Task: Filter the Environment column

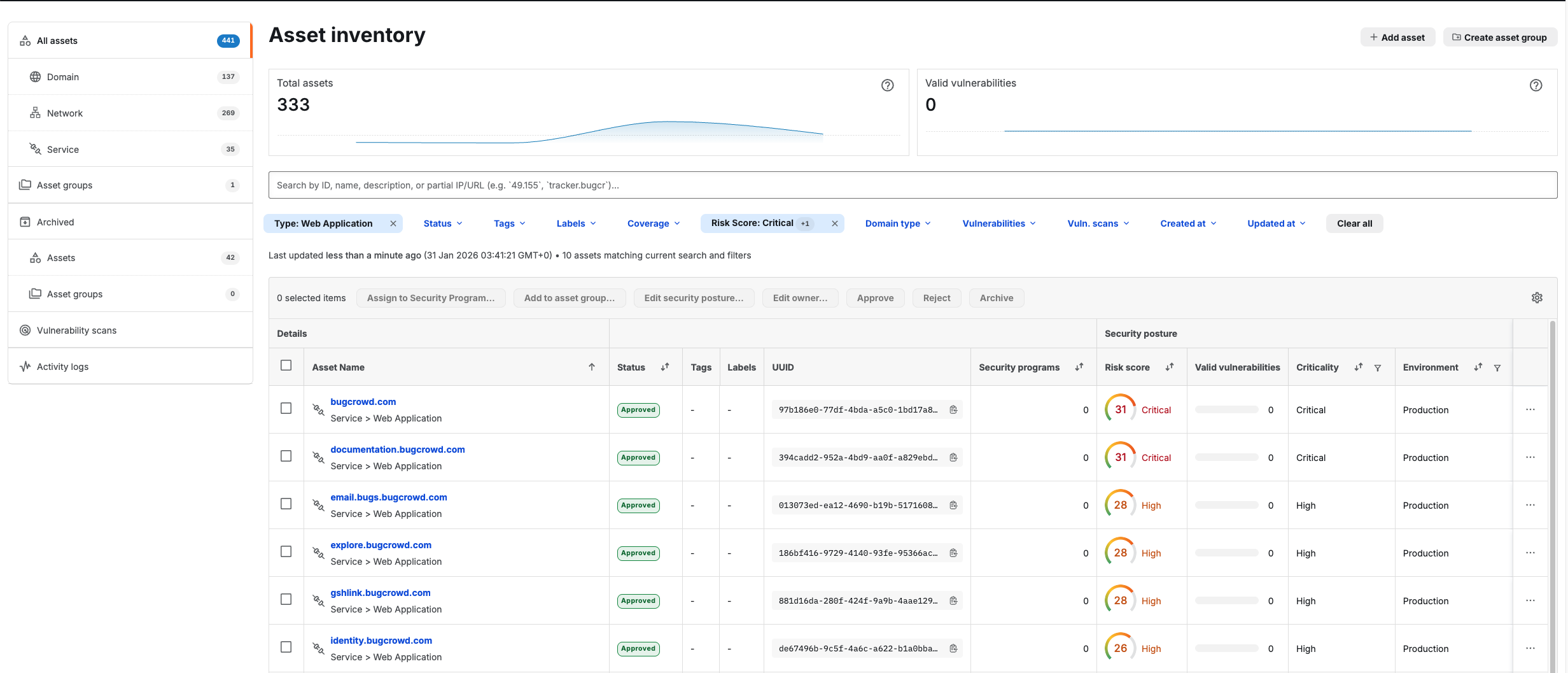Action: [x=1497, y=368]
